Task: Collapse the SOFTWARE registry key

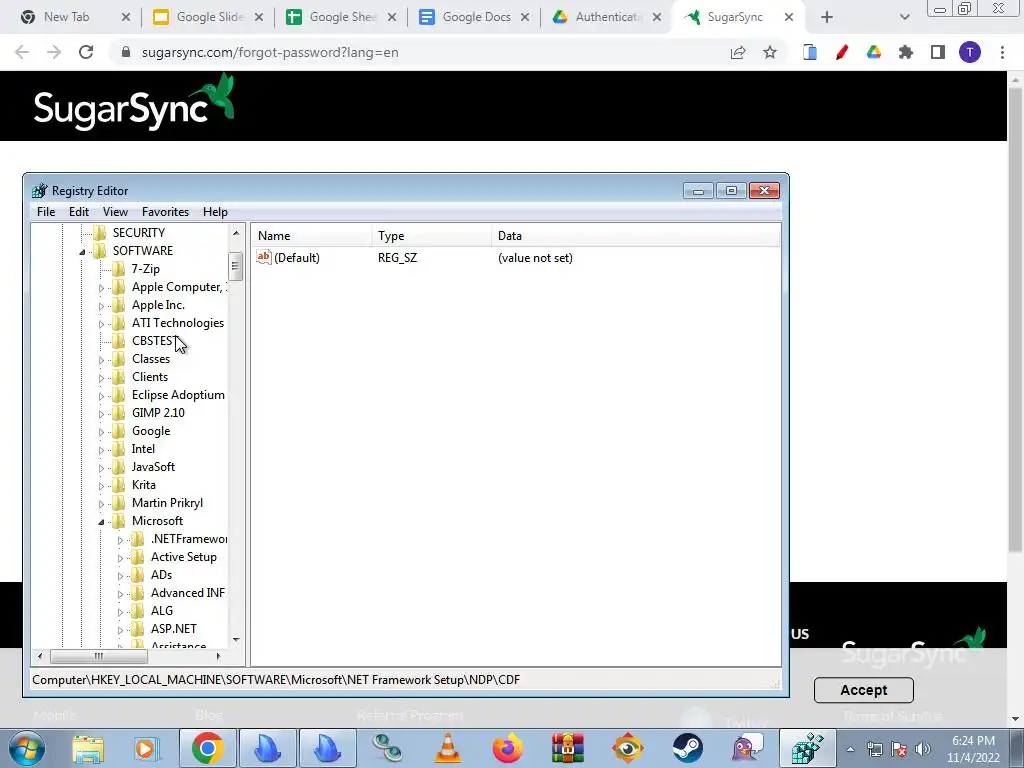Action: [82, 251]
